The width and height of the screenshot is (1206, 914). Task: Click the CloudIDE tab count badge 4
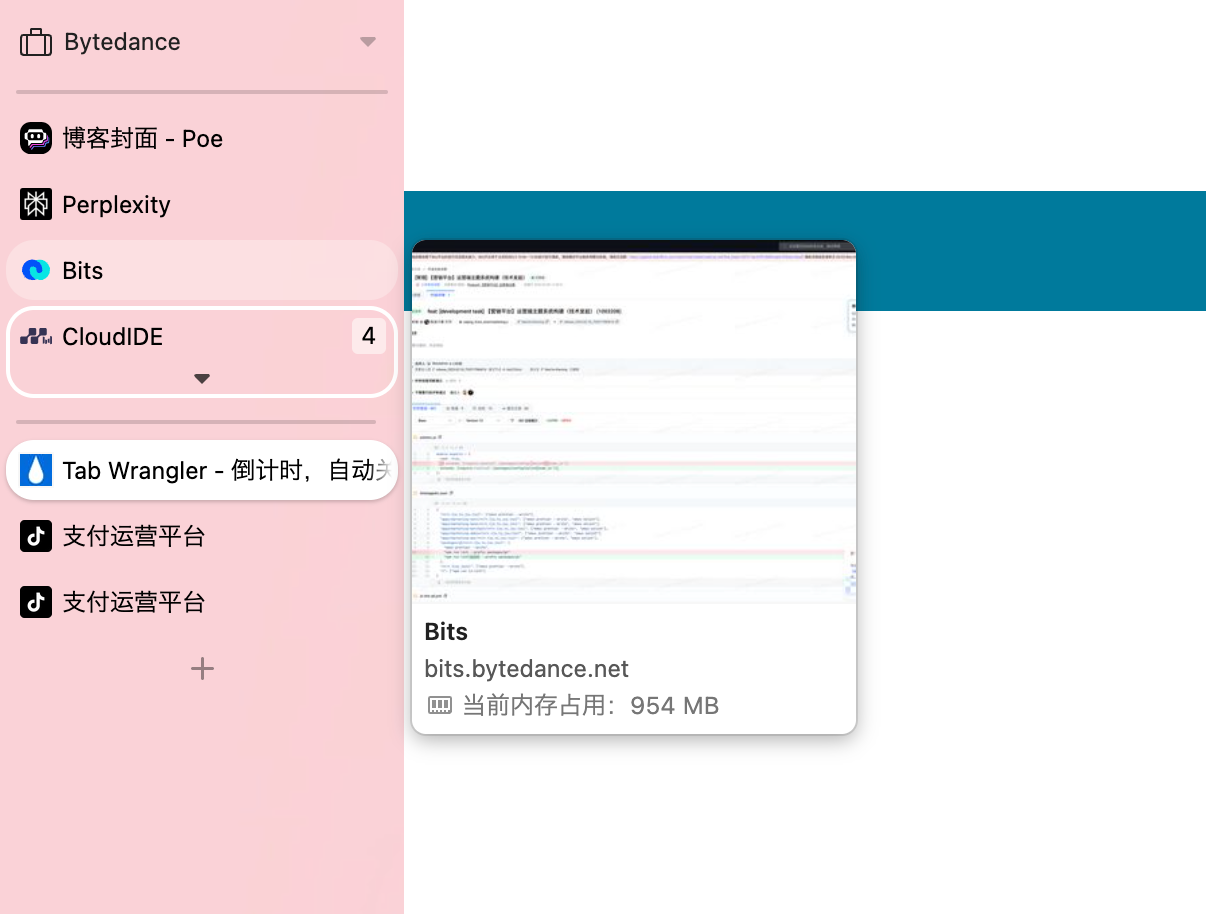point(368,336)
